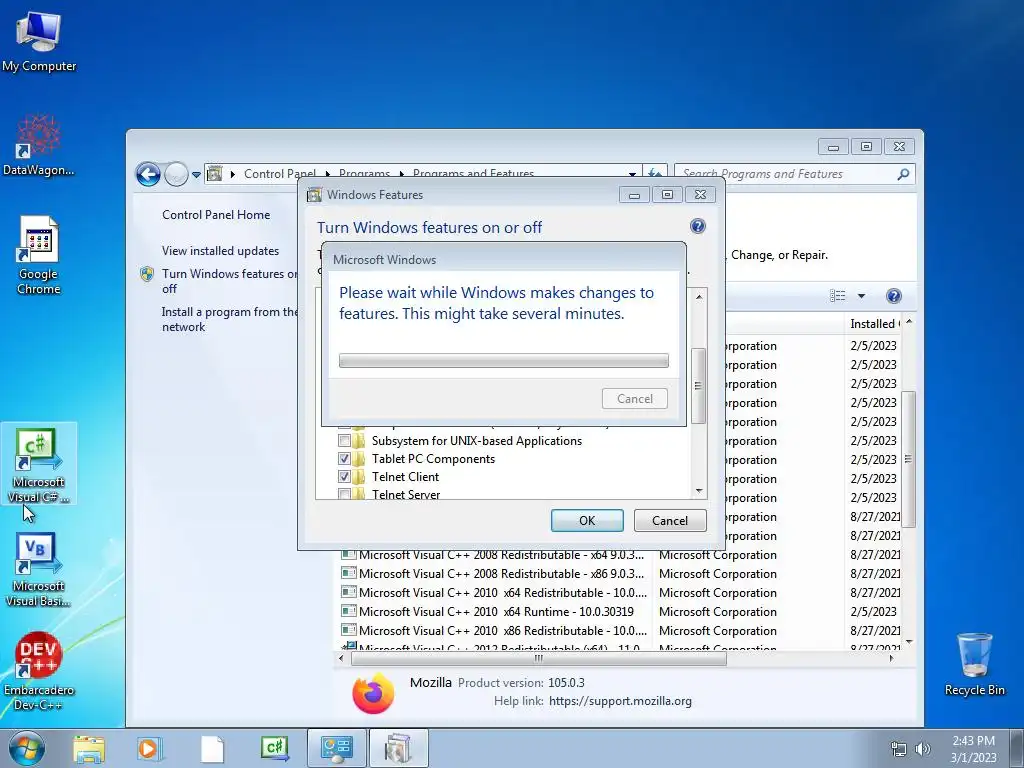
Task: Open the My Computer desktop icon
Action: click(x=39, y=42)
